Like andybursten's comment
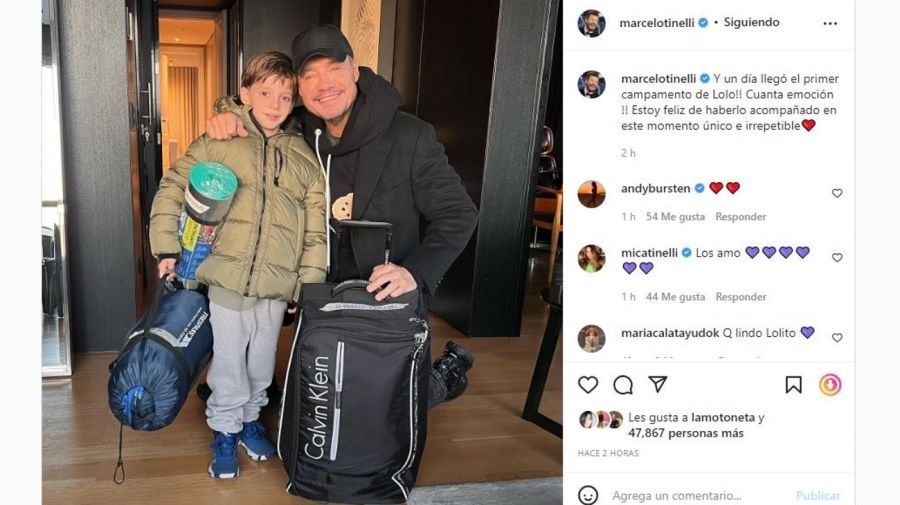Image resolution: width=900 pixels, height=505 pixels. [x=837, y=193]
